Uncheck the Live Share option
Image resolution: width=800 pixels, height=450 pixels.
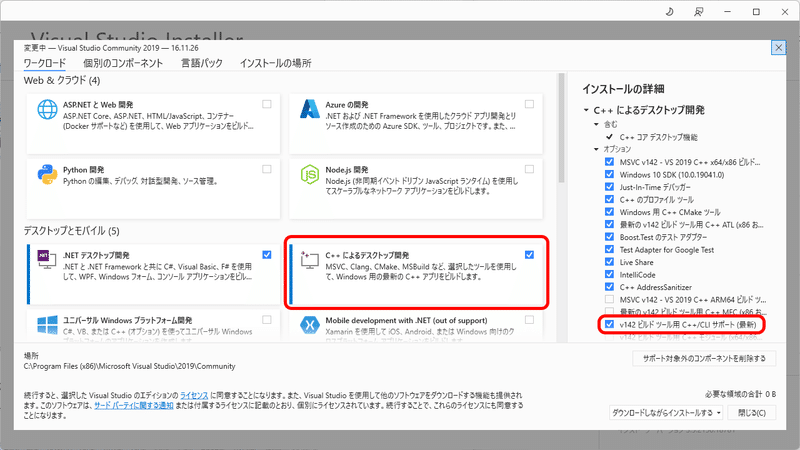point(609,262)
